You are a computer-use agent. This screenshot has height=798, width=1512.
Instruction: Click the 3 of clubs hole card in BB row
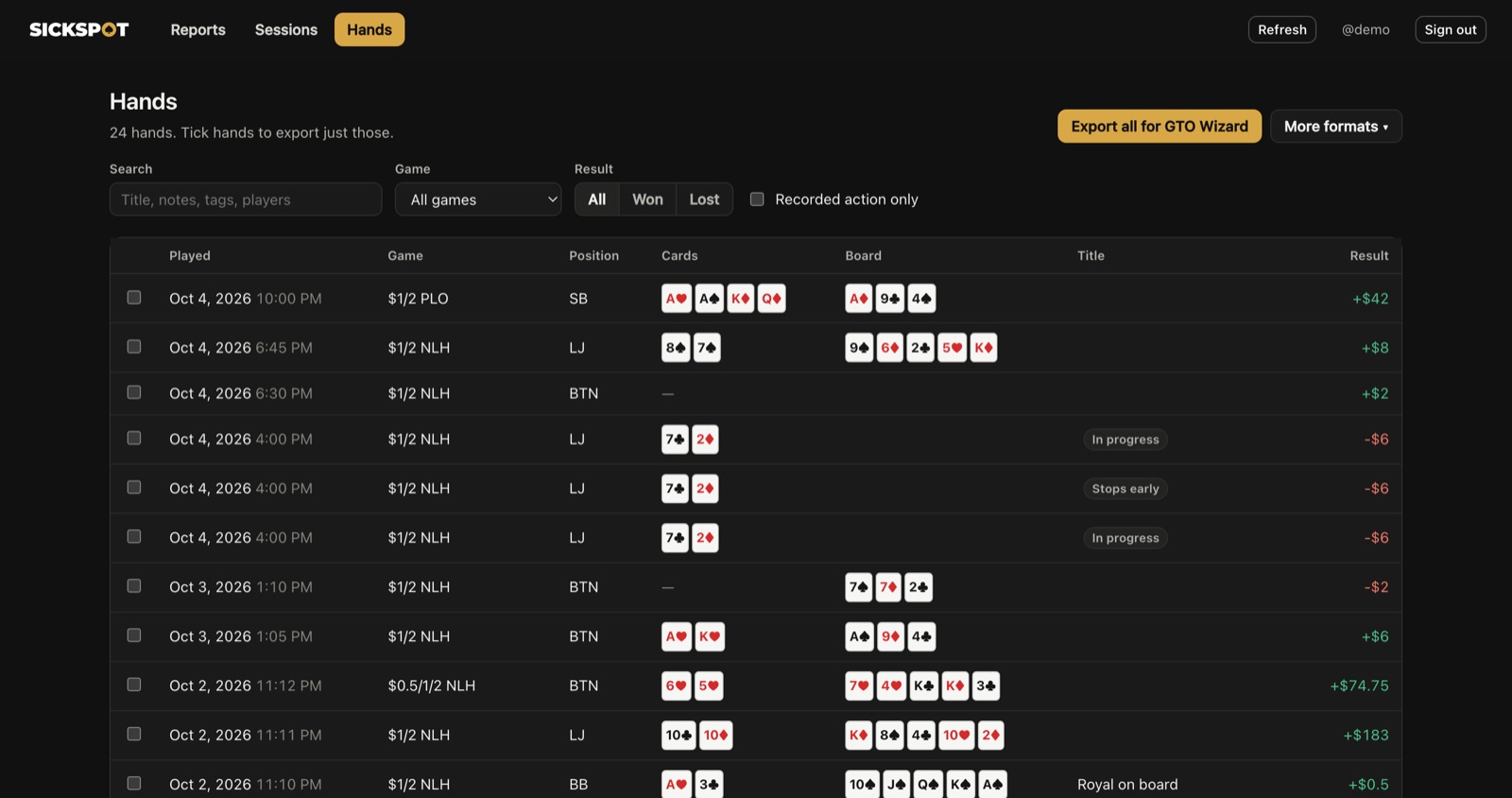coord(709,784)
